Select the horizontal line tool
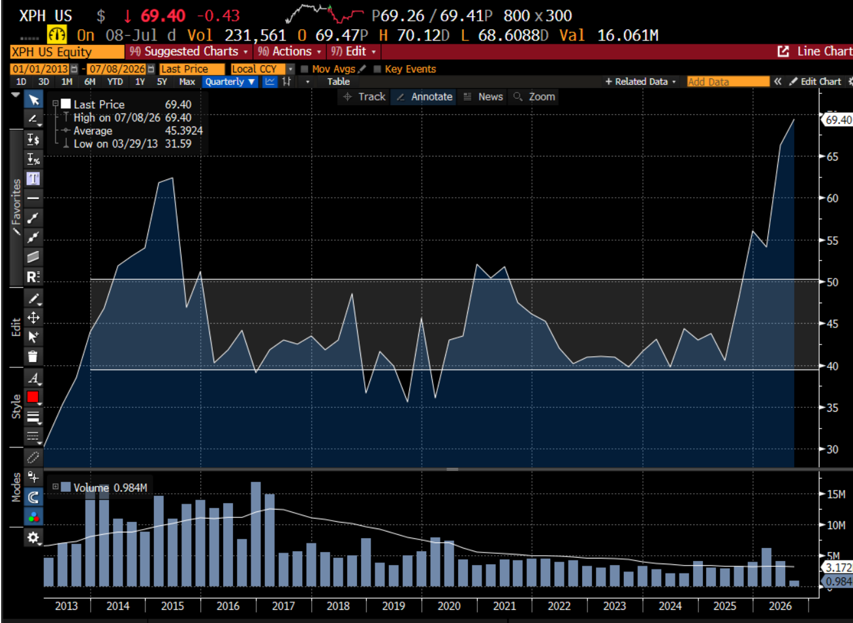The width and height of the screenshot is (853, 623). tap(33, 198)
